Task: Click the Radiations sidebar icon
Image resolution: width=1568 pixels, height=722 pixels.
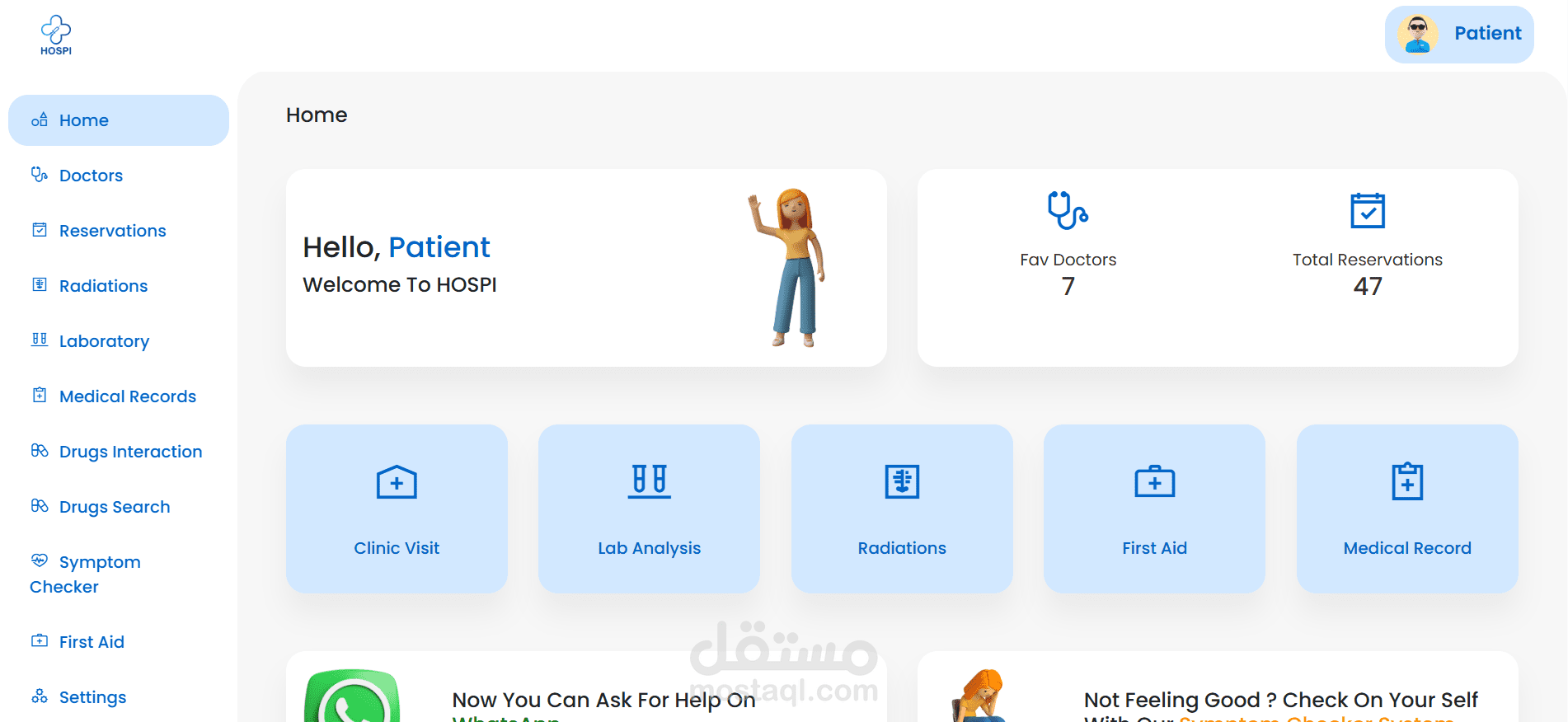Action: click(x=40, y=284)
